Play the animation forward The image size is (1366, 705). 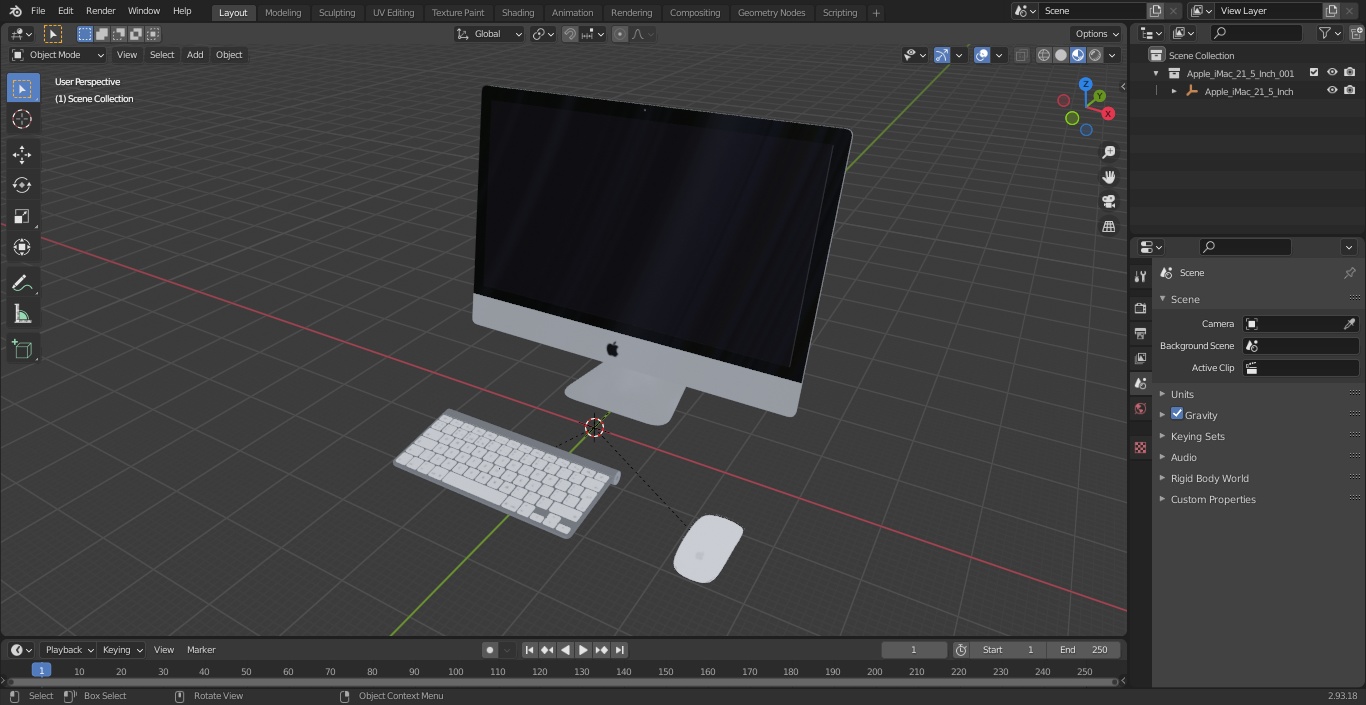[x=583, y=650]
